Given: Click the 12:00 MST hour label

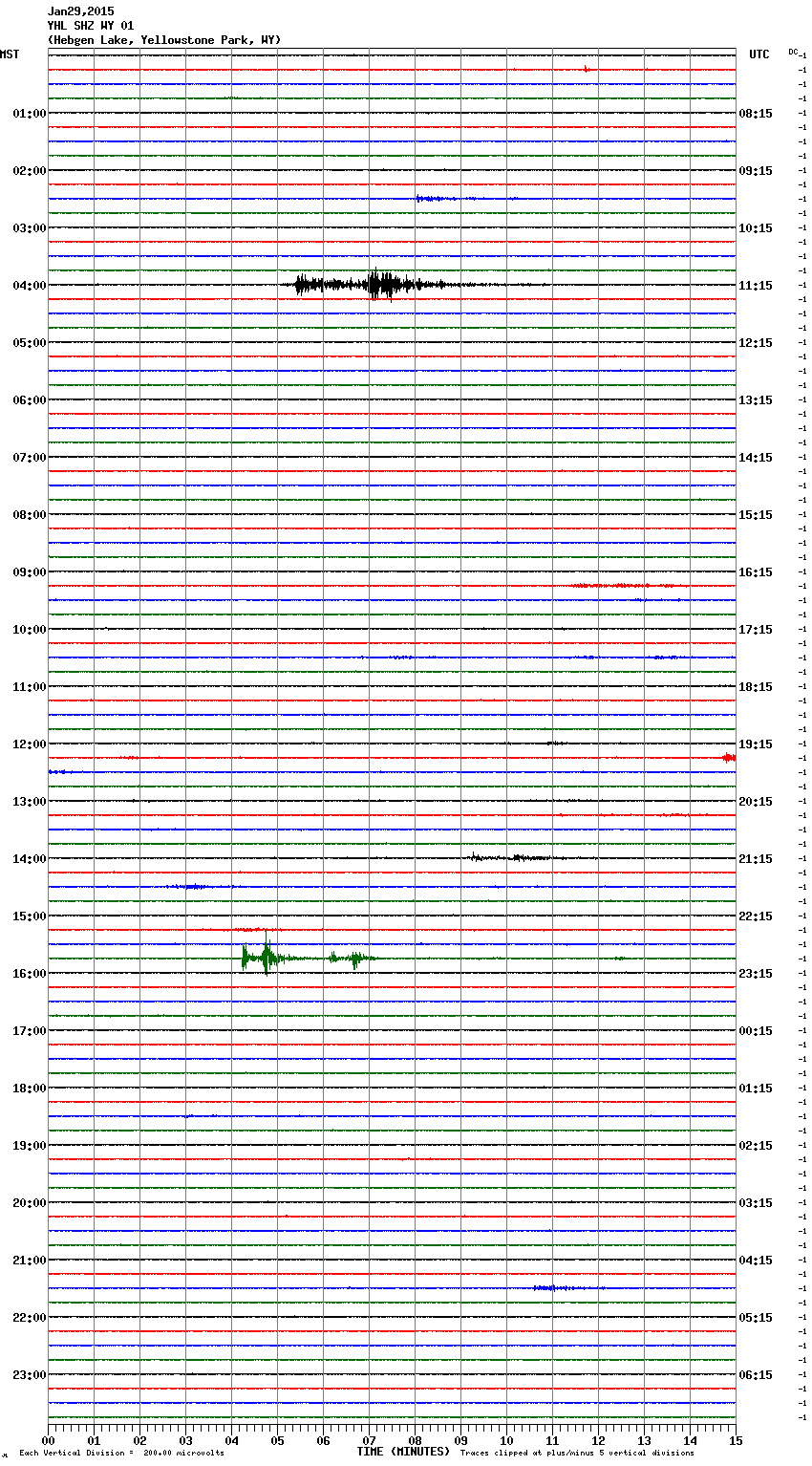Looking at the screenshot, I should click(29, 744).
